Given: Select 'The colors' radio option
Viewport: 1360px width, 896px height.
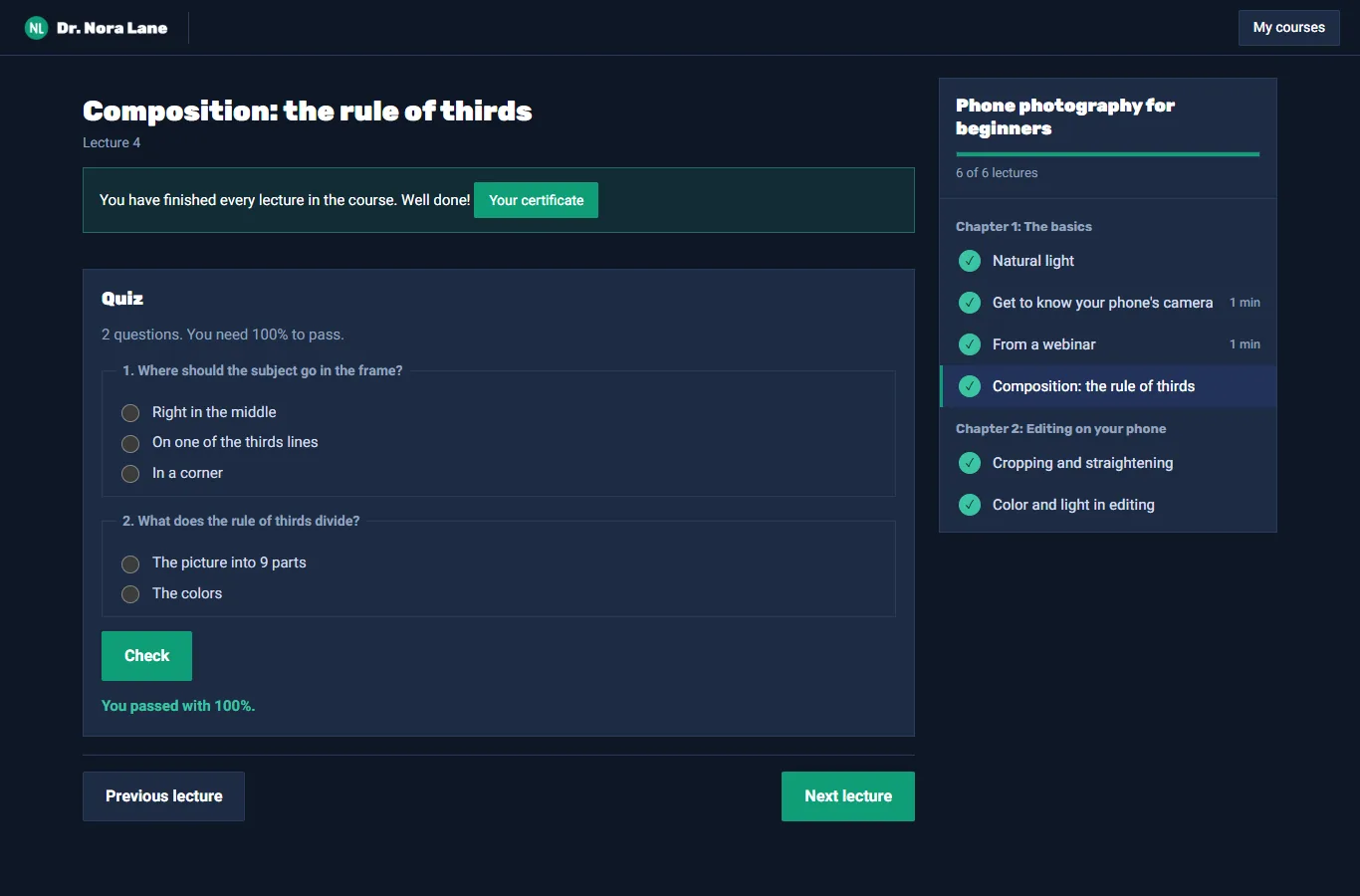Looking at the screenshot, I should (130, 594).
